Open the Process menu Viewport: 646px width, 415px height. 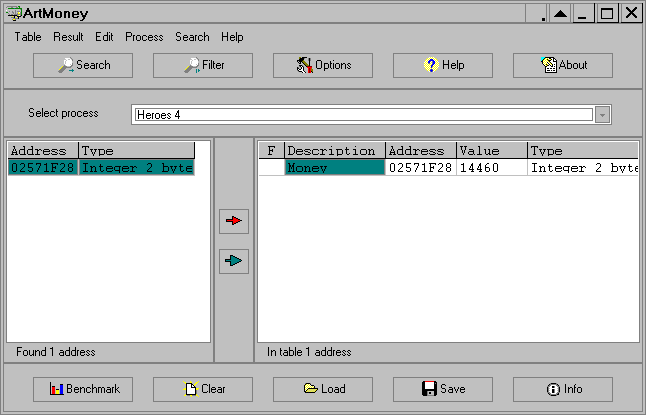144,37
